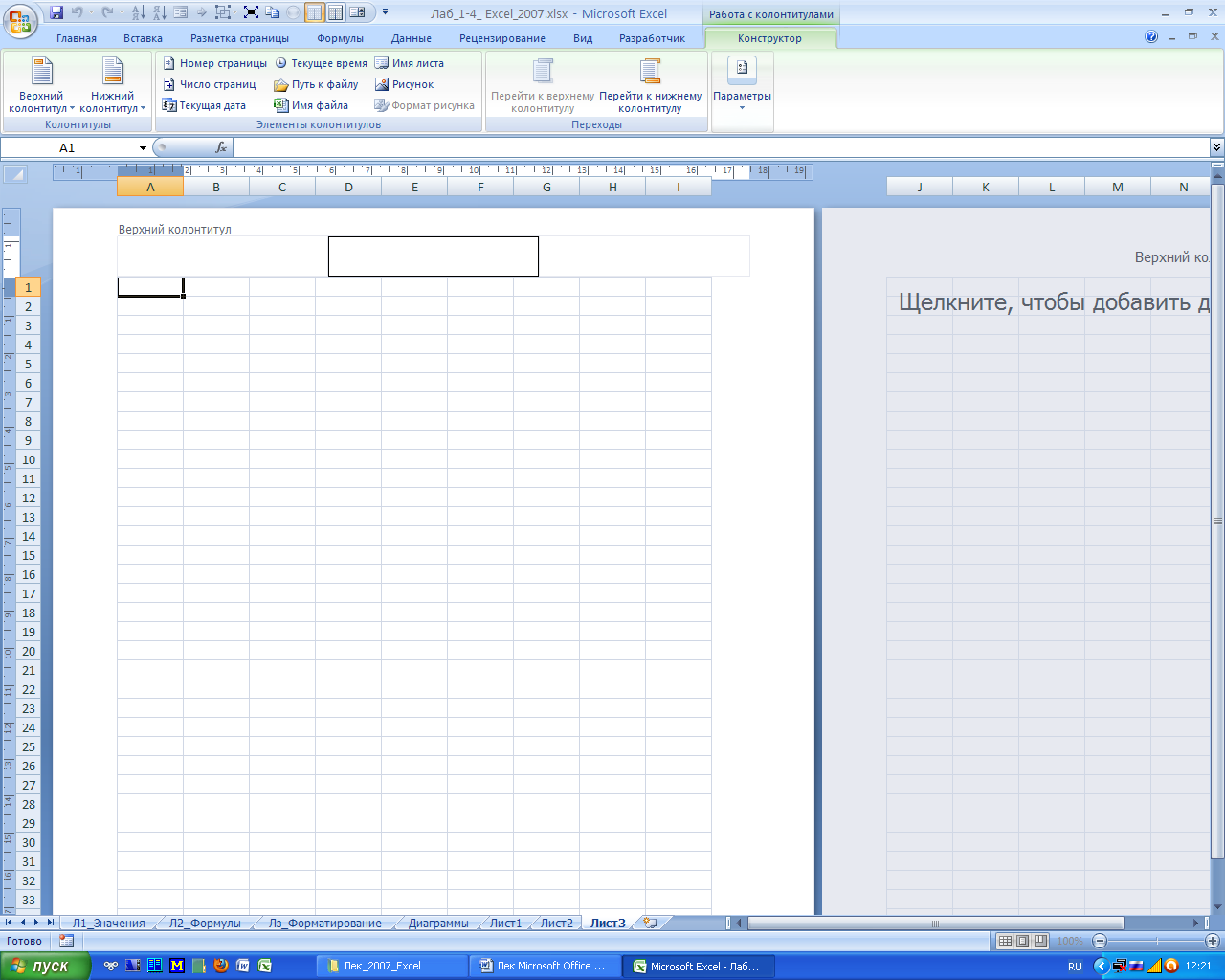Insert current date (Текущая дата)
This screenshot has height=980, width=1225.
pos(204,105)
